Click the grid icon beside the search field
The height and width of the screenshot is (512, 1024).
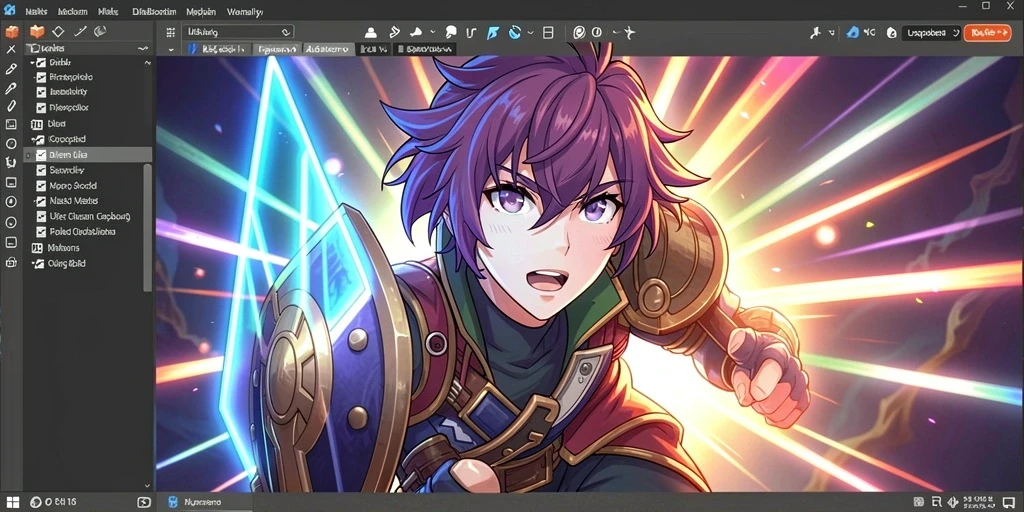coord(170,32)
